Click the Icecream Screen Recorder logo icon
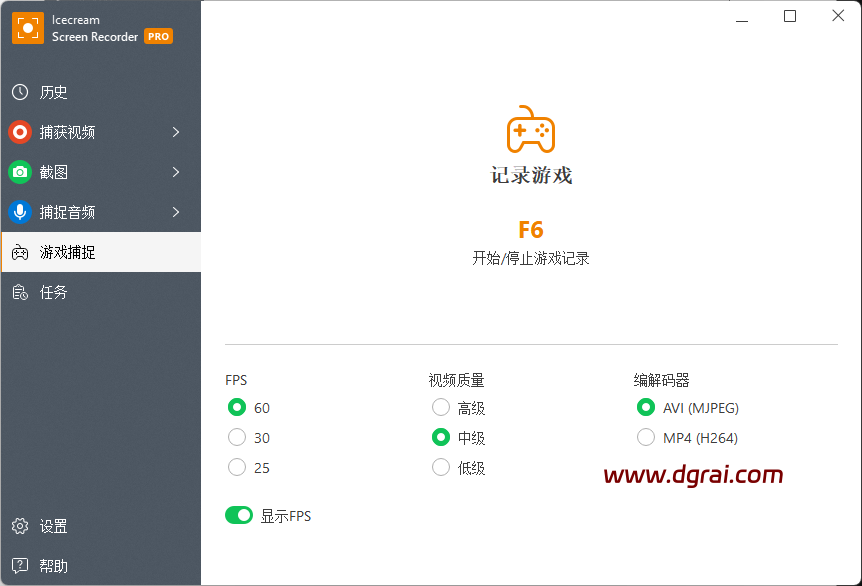 [27, 27]
